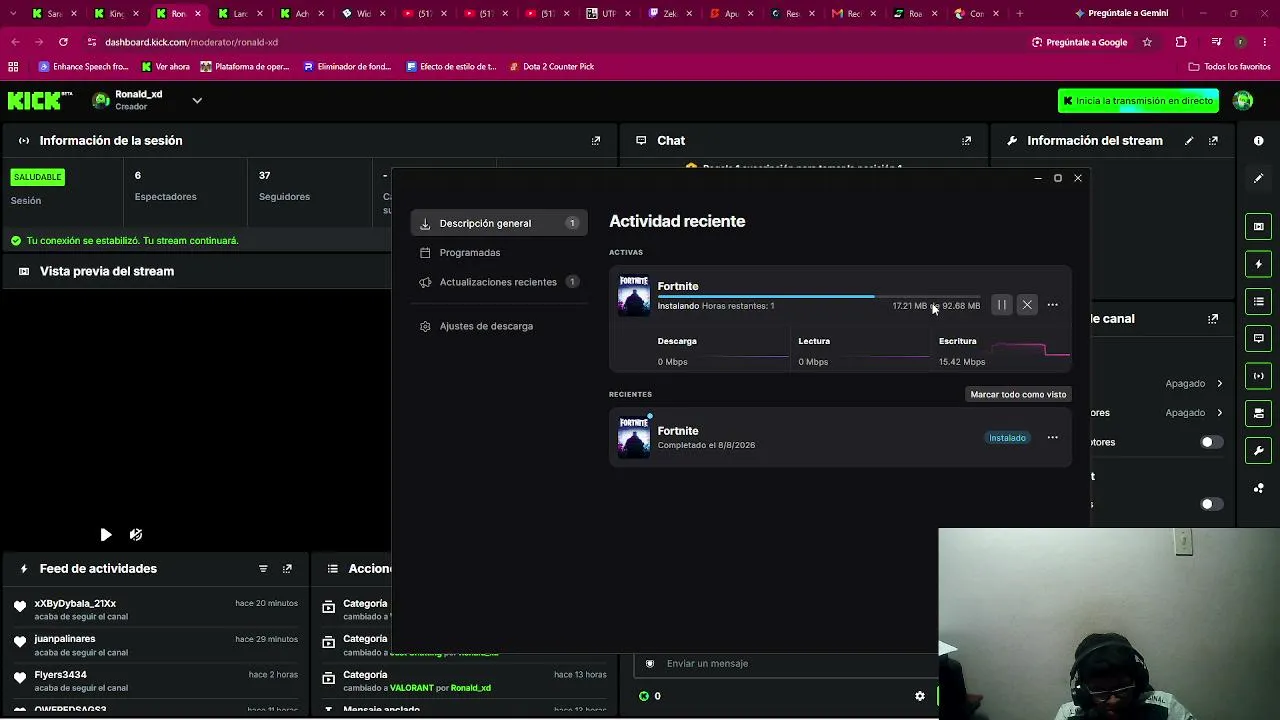
Task: Toggle the lower channel settings switch
Action: click(1211, 504)
